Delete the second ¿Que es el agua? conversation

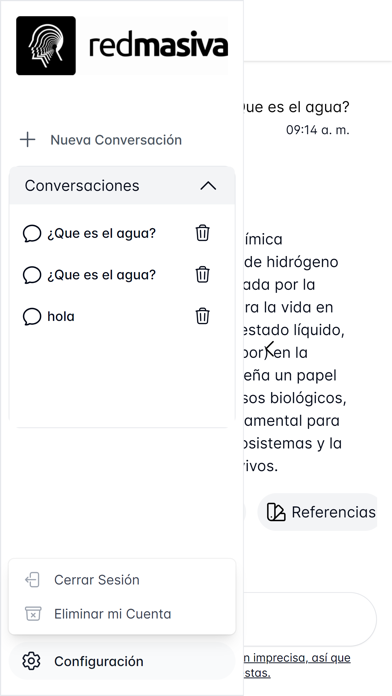[202, 275]
